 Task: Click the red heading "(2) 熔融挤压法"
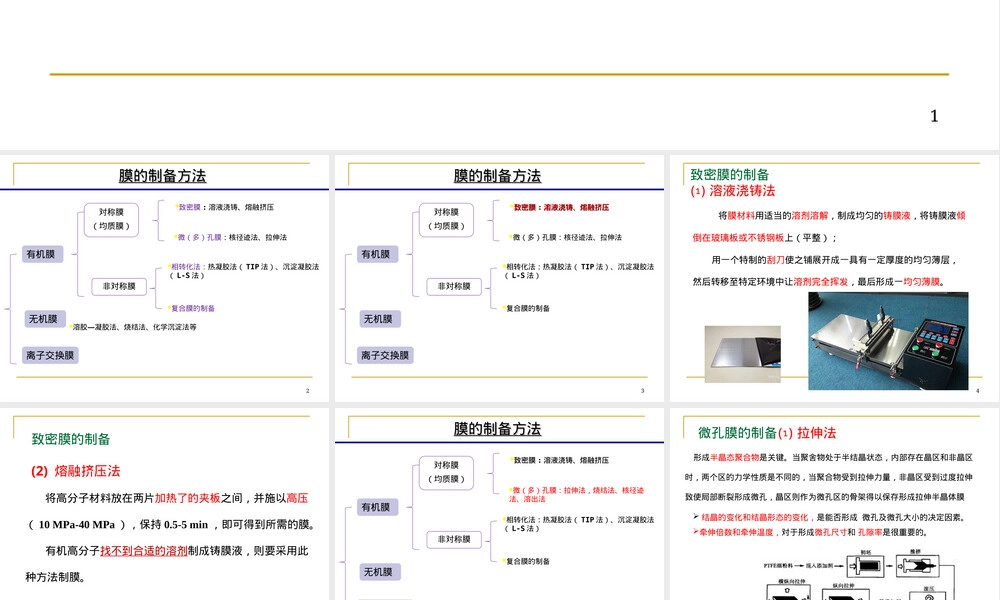pos(75,471)
